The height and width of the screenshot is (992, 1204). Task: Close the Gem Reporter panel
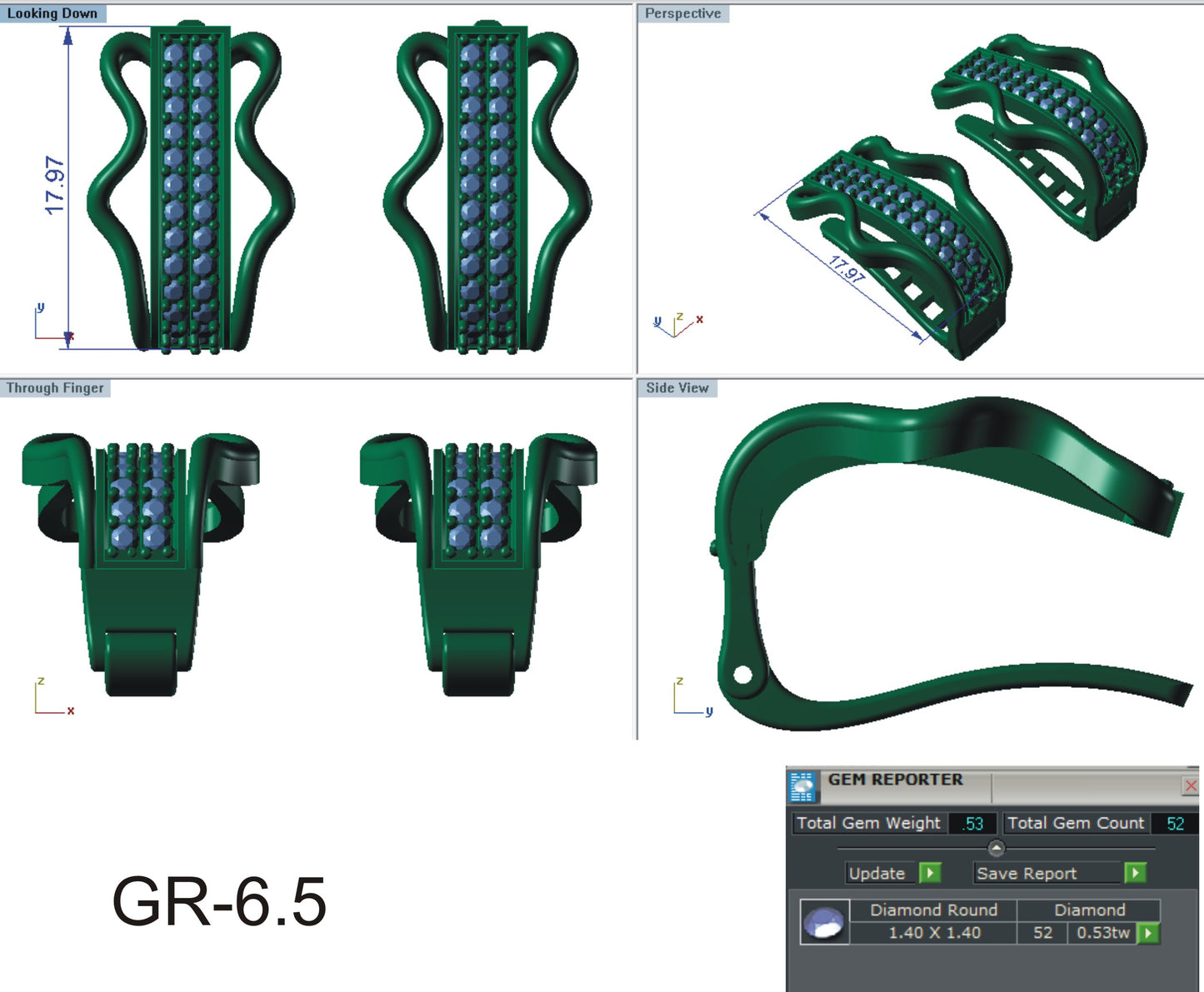coord(1191,785)
